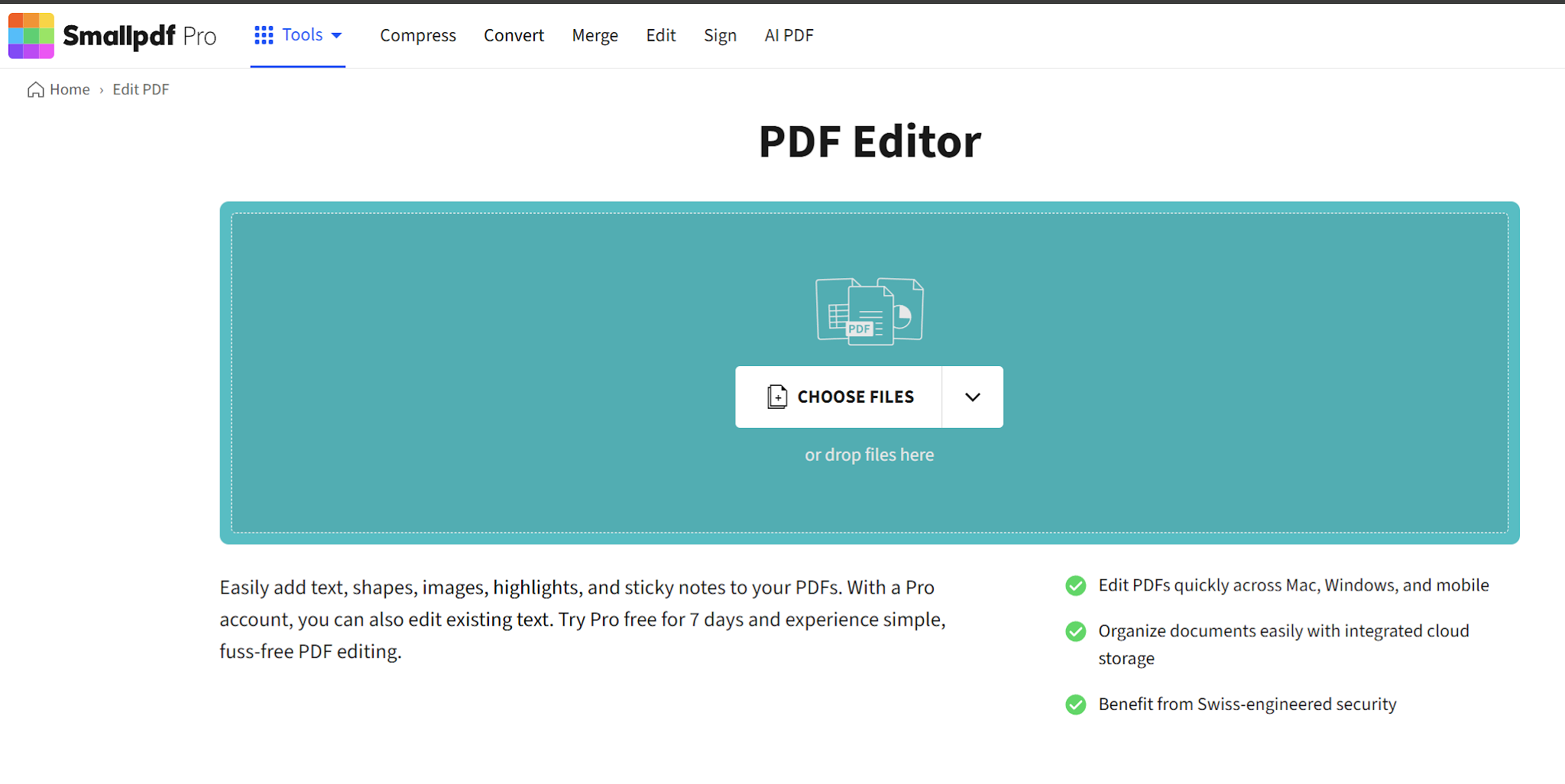The image size is (1565, 784).
Task: Click the Home breadcrumb link
Action: point(59,89)
